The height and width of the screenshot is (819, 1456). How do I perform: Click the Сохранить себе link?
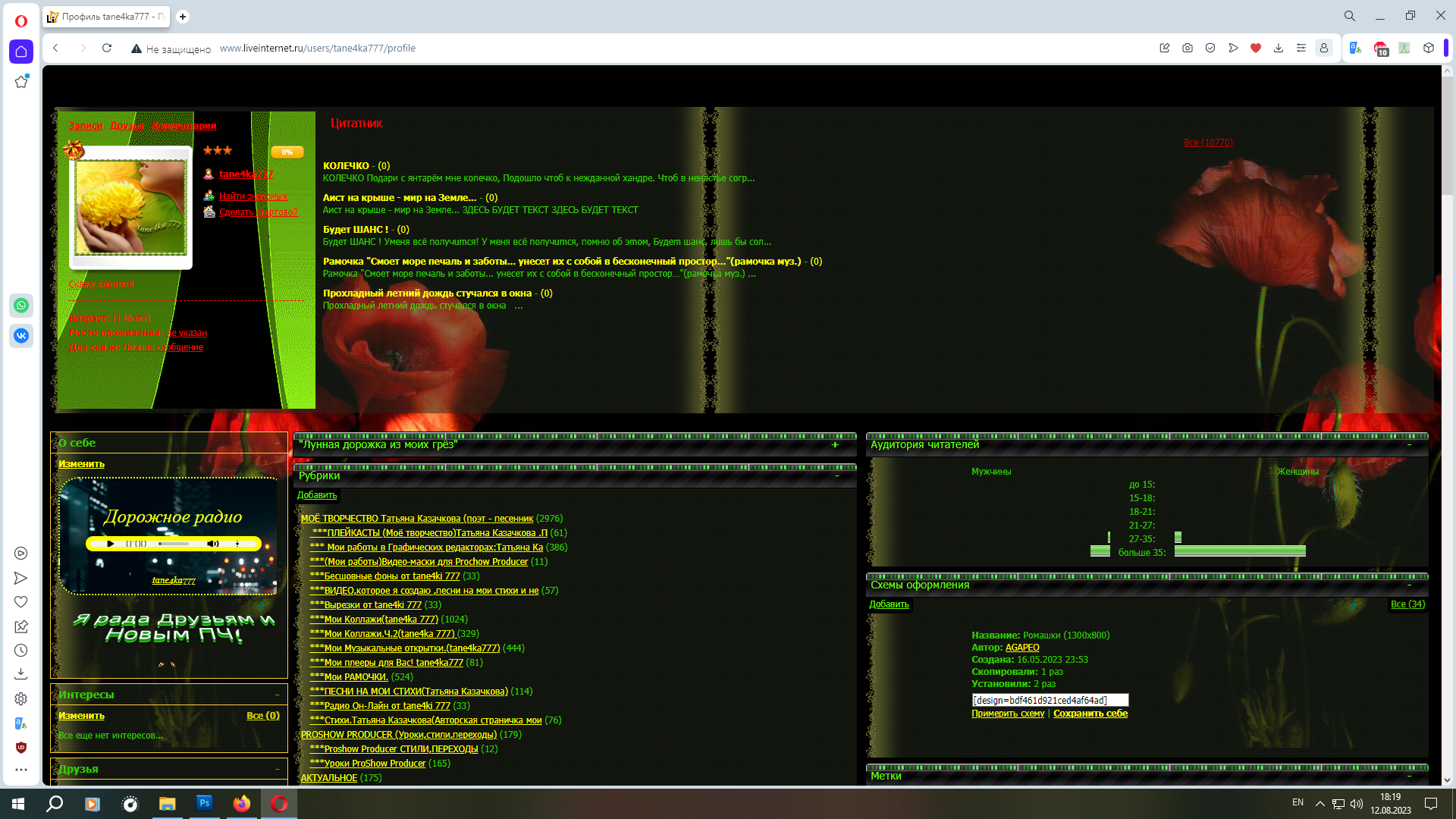(x=1090, y=714)
